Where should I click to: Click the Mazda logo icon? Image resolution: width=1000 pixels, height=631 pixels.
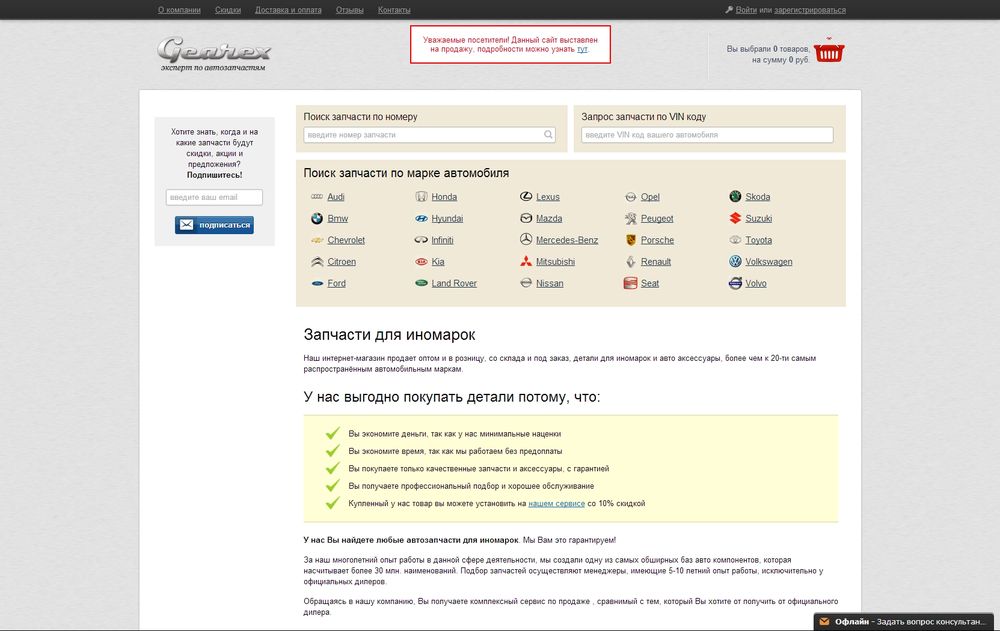(526, 218)
